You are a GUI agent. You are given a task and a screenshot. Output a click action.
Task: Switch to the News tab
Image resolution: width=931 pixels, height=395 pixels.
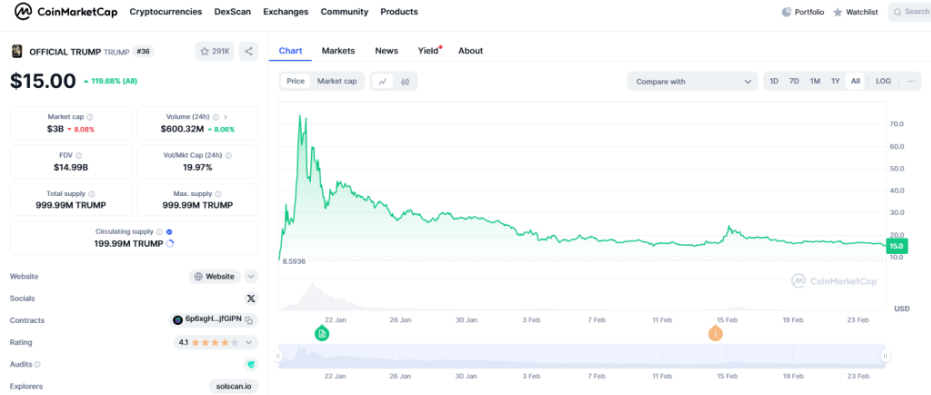387,50
